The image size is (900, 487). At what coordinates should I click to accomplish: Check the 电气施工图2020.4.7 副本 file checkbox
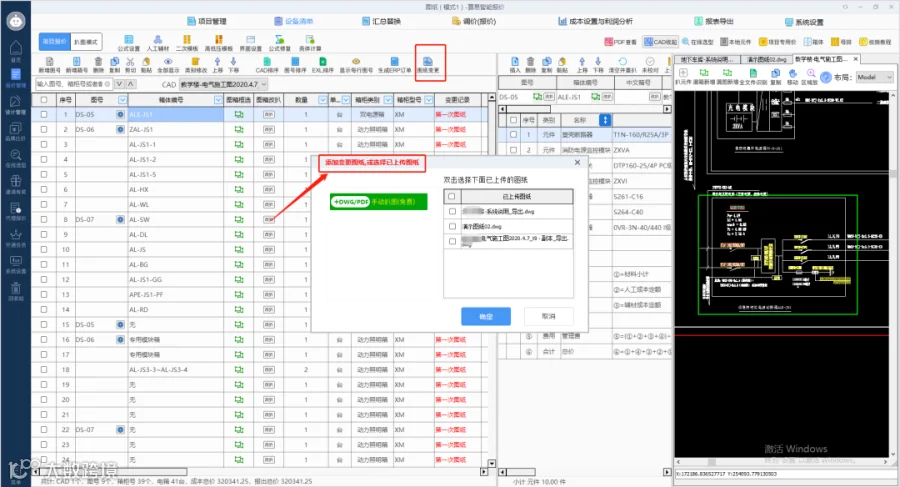coord(452,241)
